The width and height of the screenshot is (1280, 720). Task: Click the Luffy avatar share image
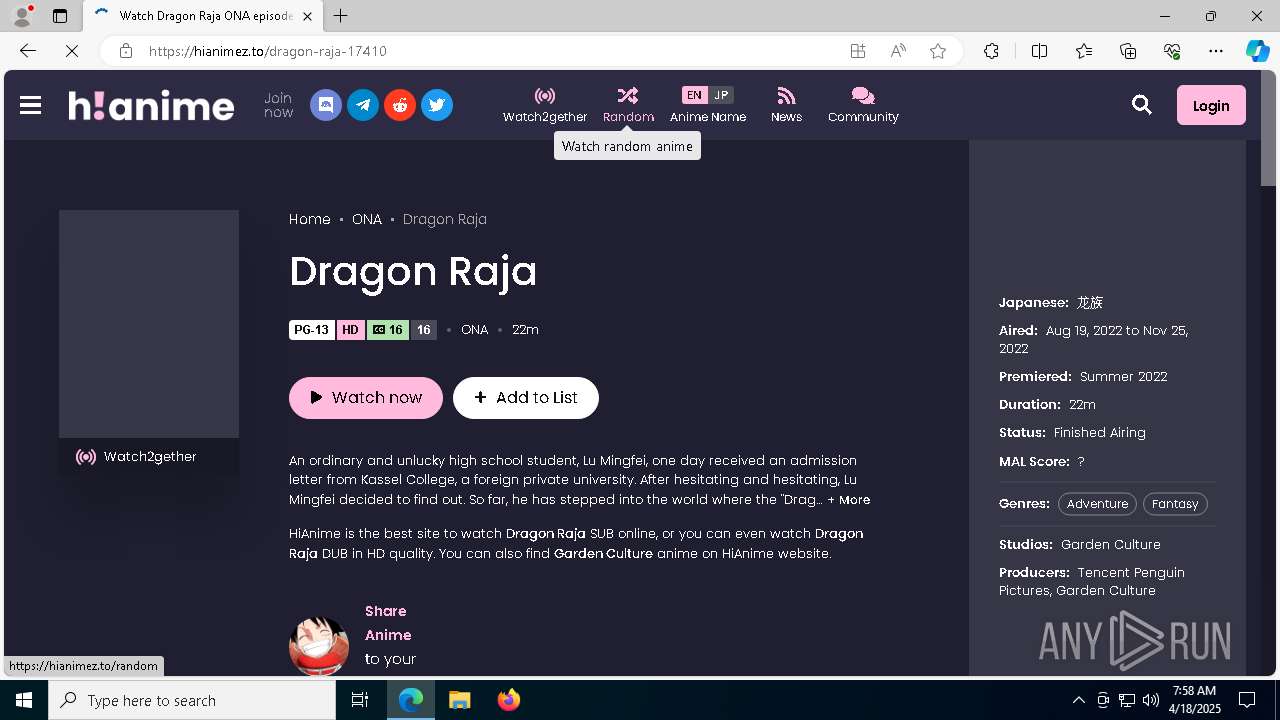point(319,645)
